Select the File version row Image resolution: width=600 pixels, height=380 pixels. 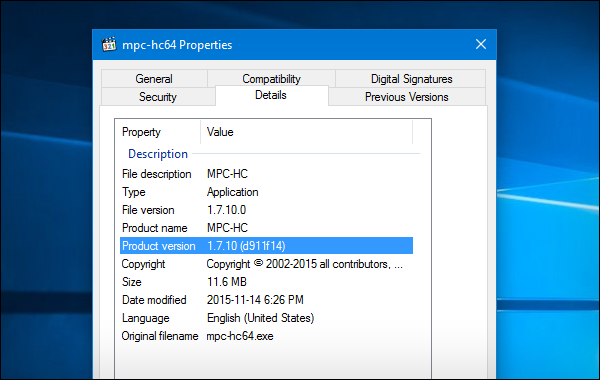(266, 210)
